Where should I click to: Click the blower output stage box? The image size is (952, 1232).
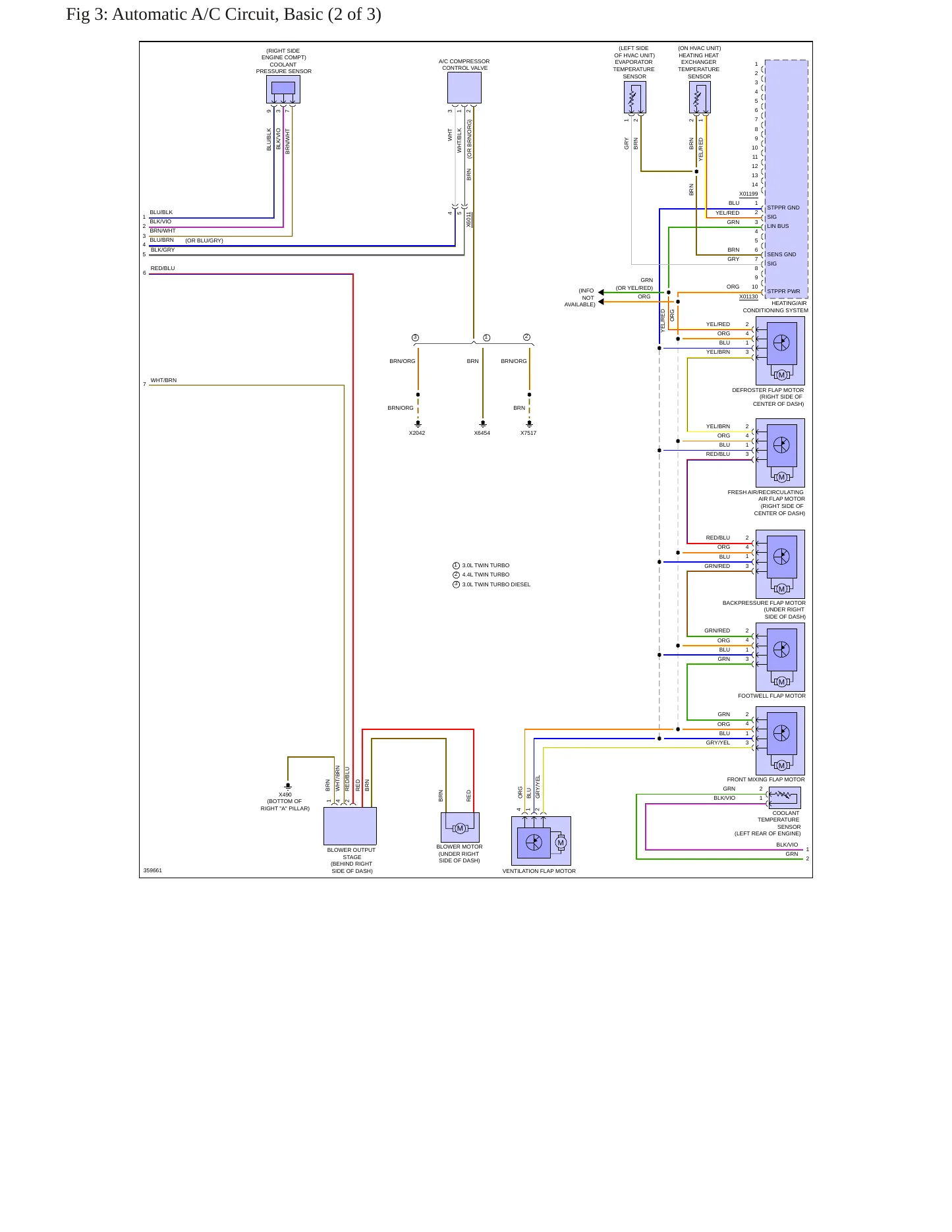350,826
